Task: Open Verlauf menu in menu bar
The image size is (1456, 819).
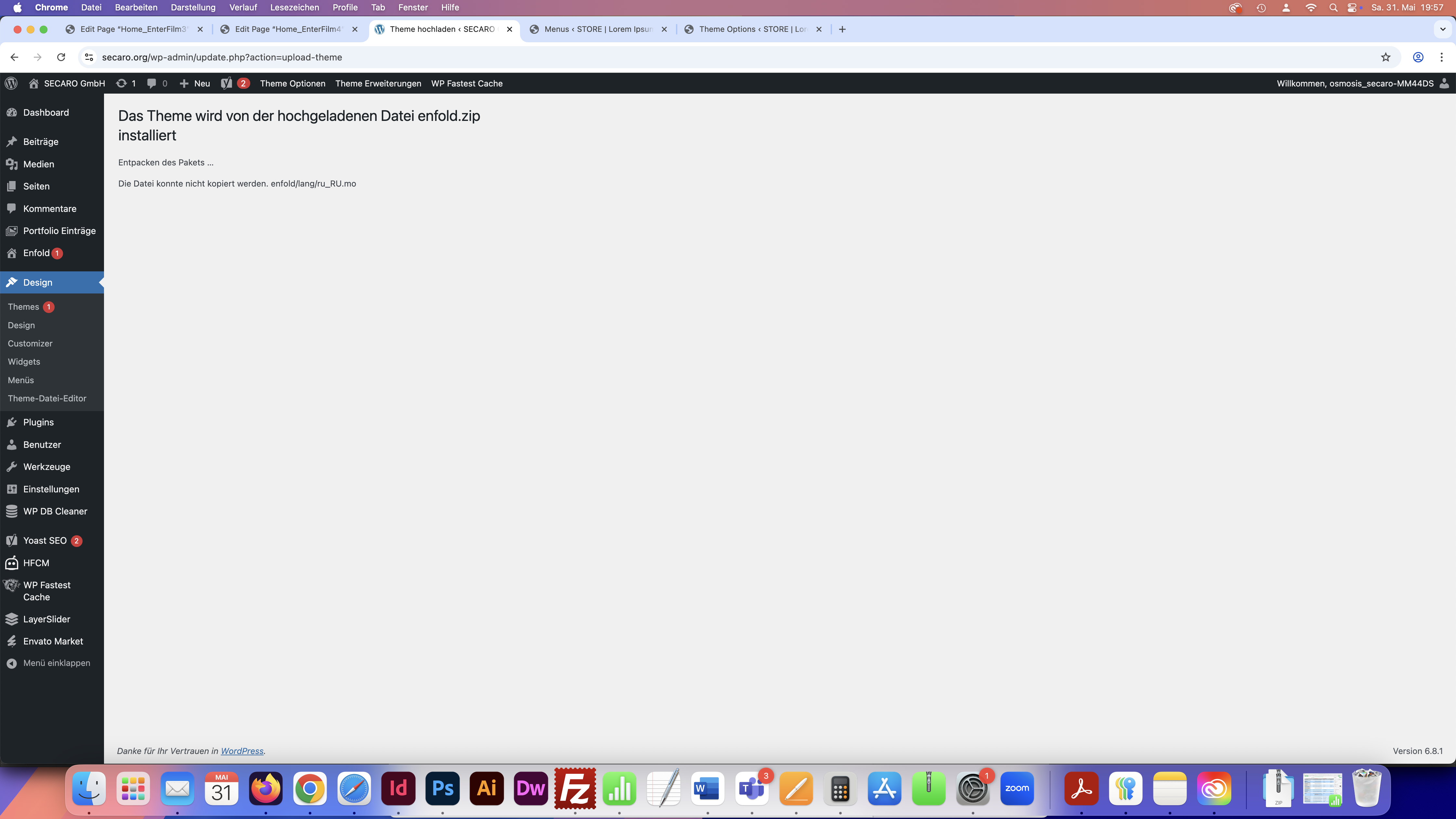Action: pyautogui.click(x=243, y=7)
